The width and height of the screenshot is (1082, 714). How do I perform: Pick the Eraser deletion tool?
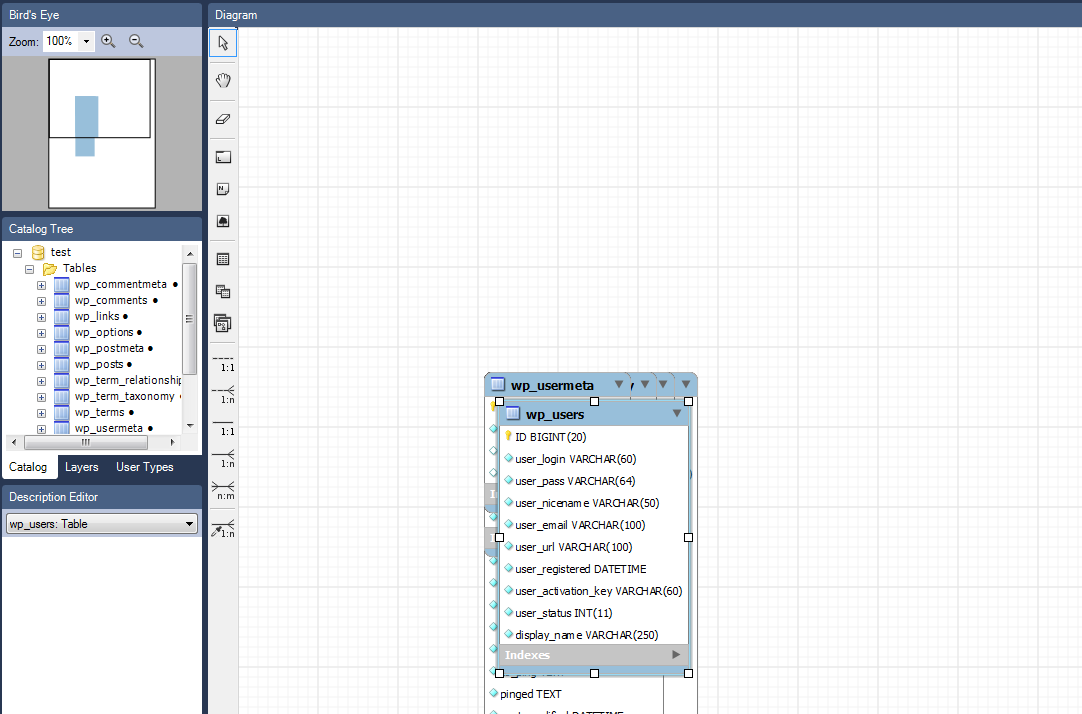pyautogui.click(x=222, y=119)
